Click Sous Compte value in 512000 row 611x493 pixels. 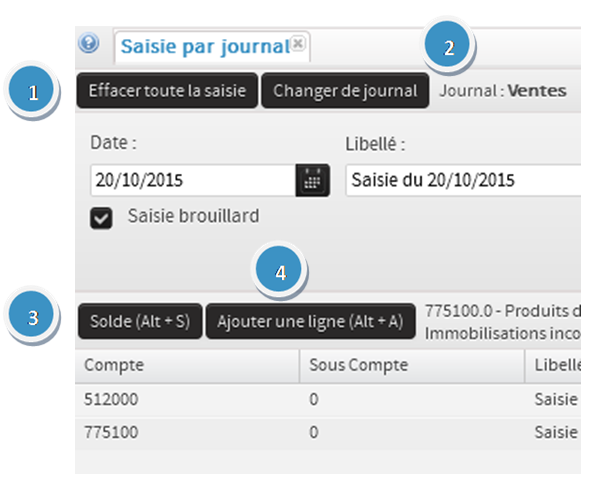(x=314, y=399)
